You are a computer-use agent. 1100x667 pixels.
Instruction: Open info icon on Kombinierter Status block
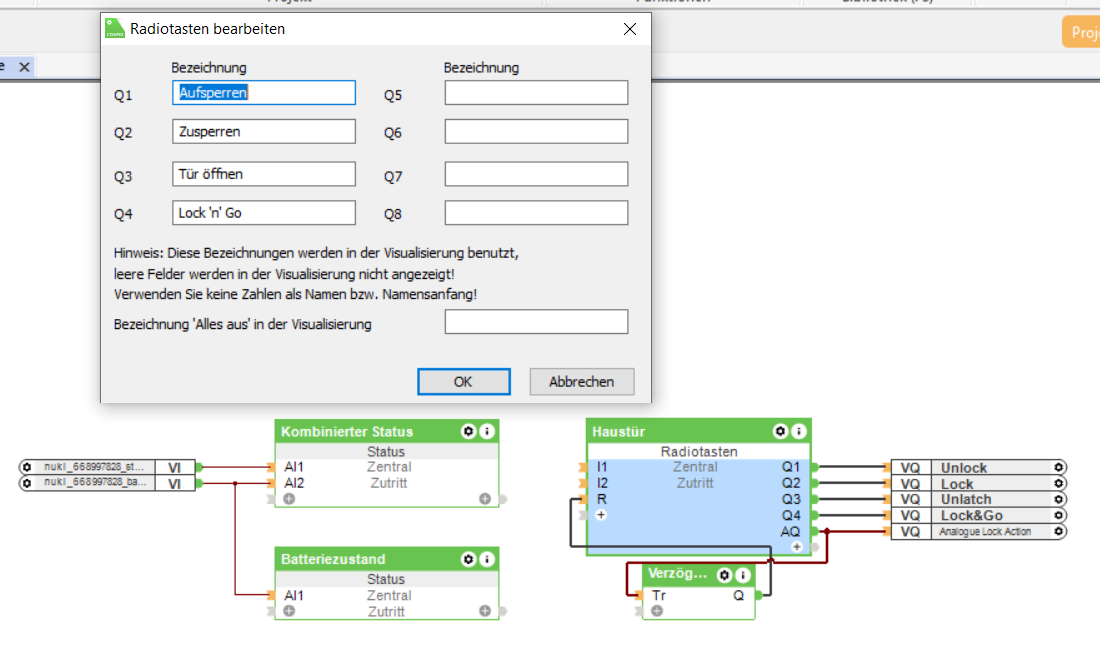(487, 431)
